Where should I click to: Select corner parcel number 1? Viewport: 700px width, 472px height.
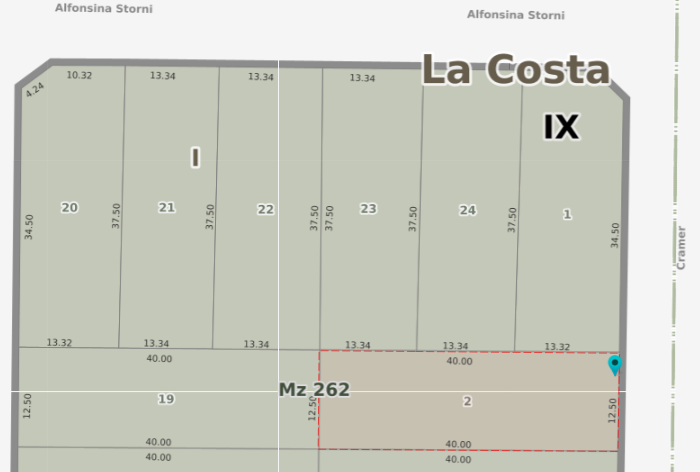567,214
